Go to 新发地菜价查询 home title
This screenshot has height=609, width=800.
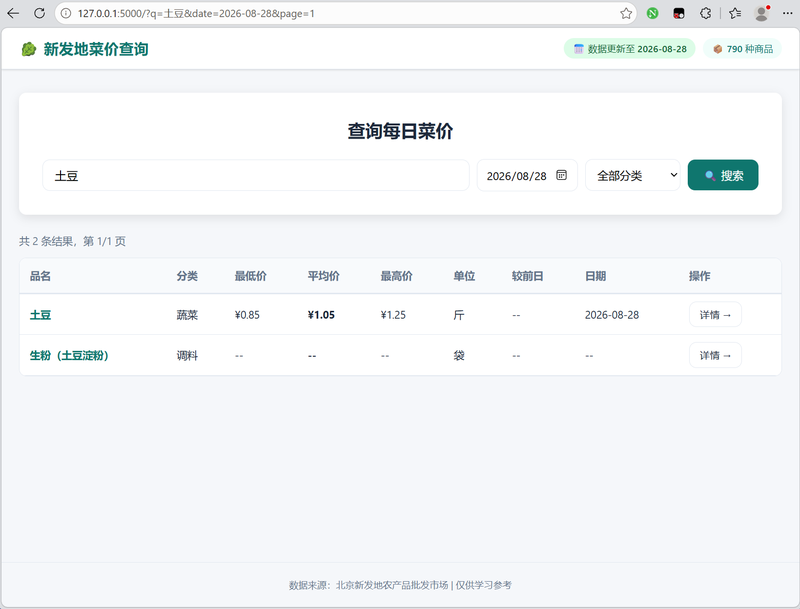click(96, 49)
